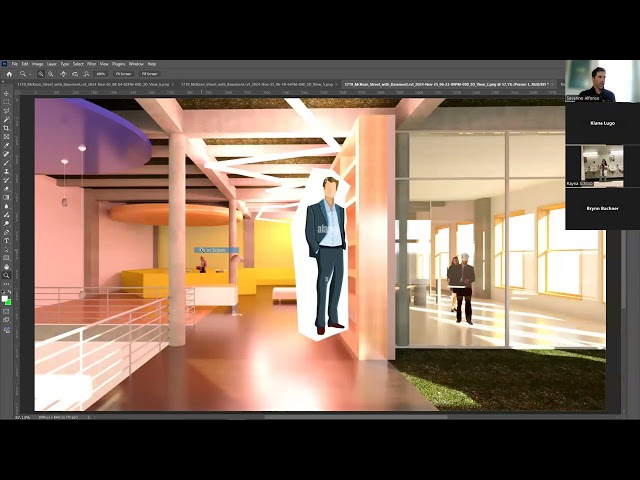Click the foreground color swatch
This screenshot has width=640, height=480.
point(4,299)
